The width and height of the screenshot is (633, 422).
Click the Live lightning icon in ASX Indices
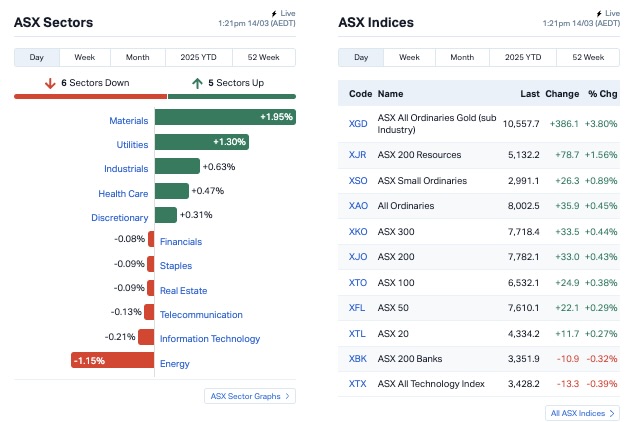point(599,14)
